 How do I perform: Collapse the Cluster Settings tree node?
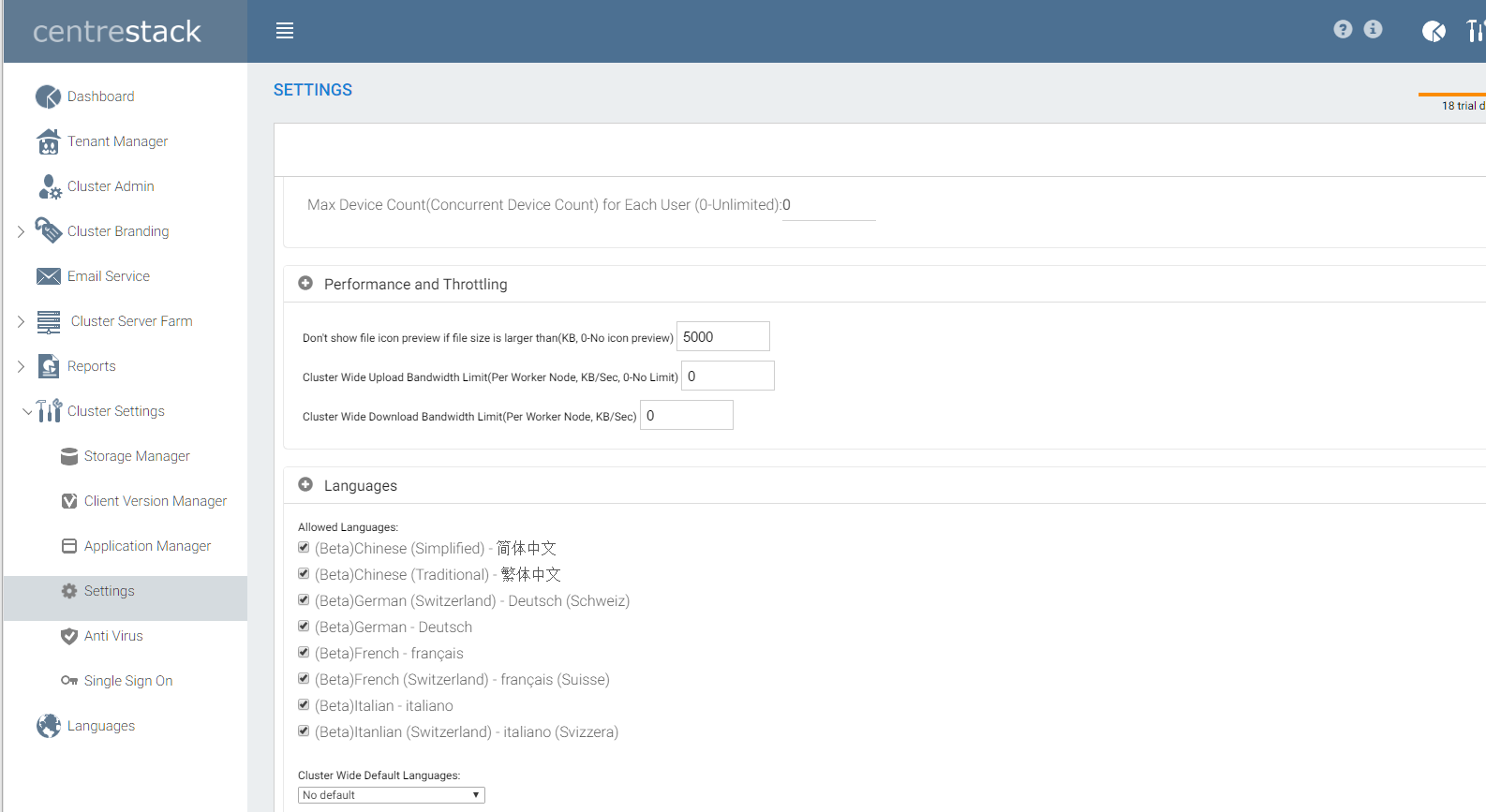coord(27,411)
